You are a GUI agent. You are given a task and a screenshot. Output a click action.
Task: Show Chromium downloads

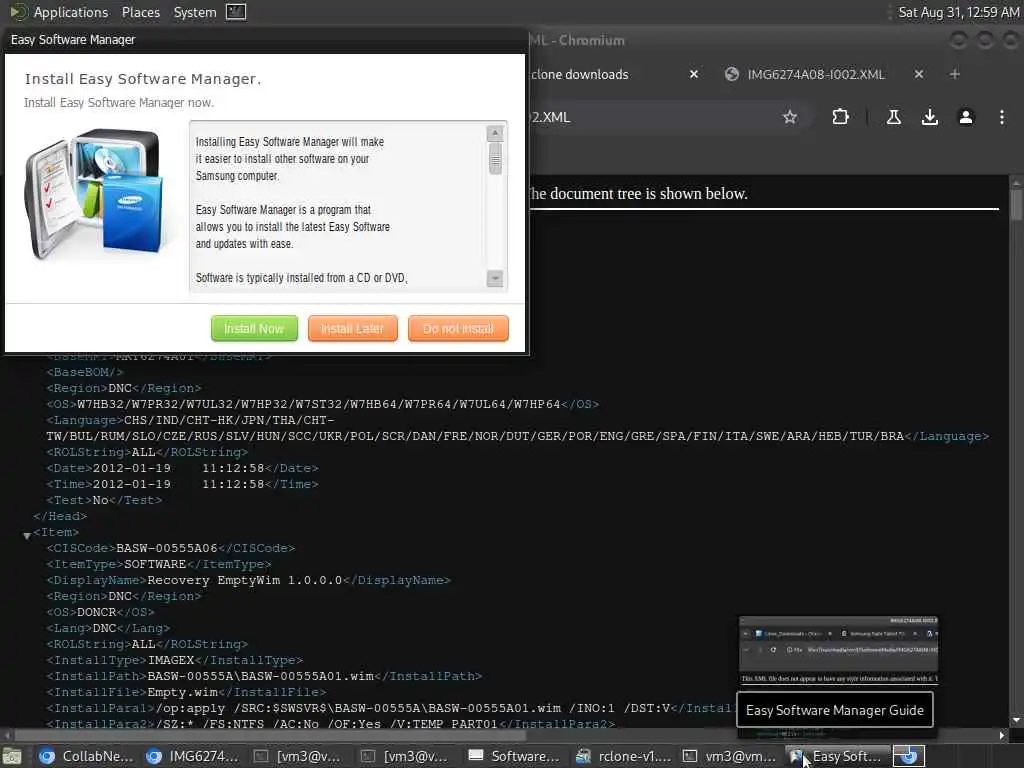coord(929,117)
